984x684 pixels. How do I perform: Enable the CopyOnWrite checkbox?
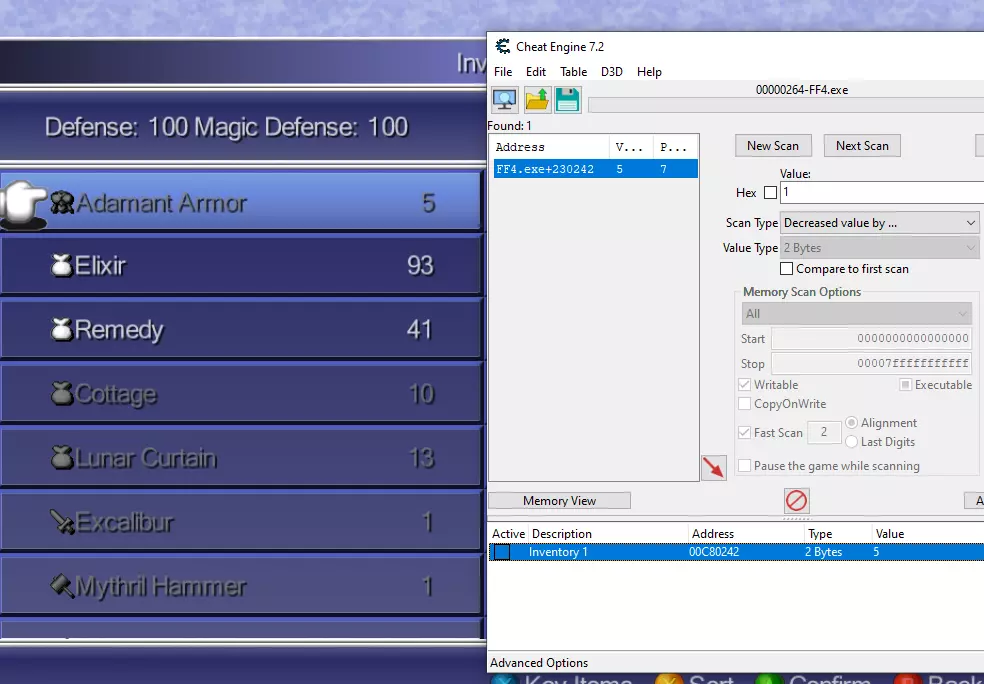coord(744,403)
